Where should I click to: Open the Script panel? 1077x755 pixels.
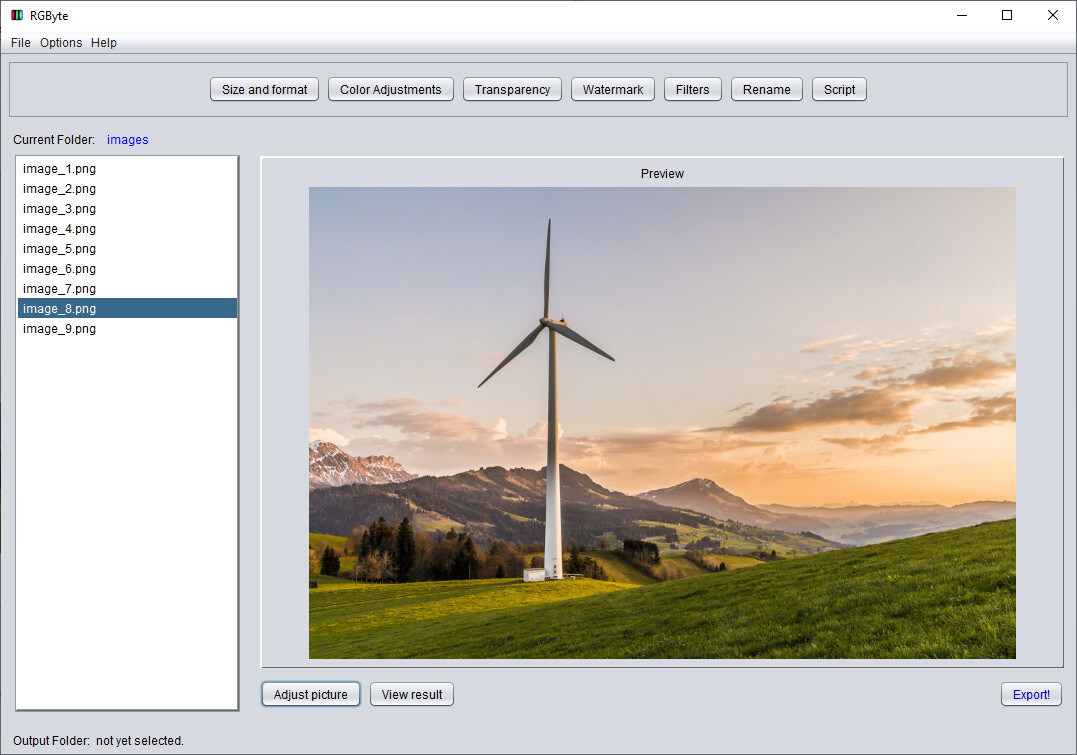[x=838, y=89]
